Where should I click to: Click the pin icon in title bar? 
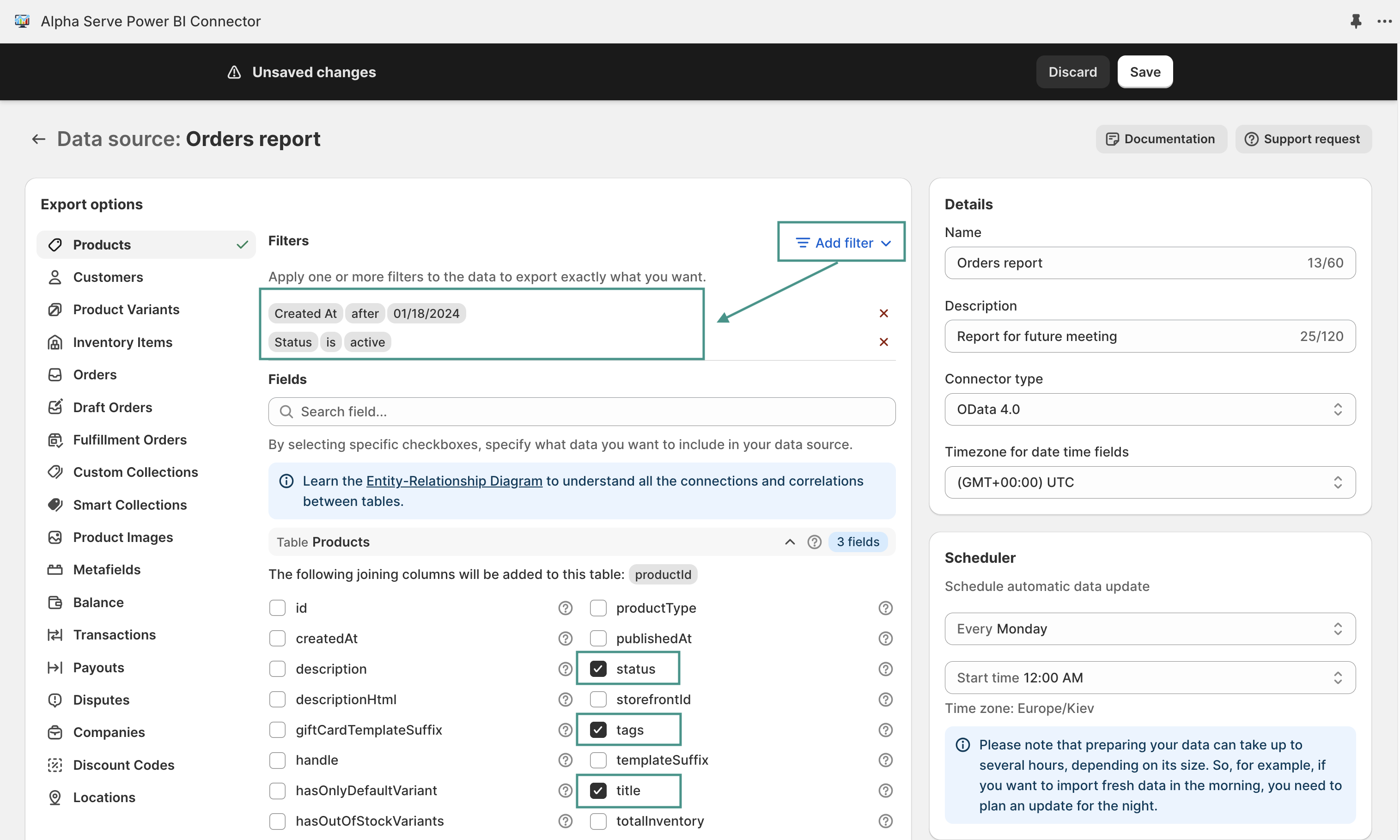1355,22
